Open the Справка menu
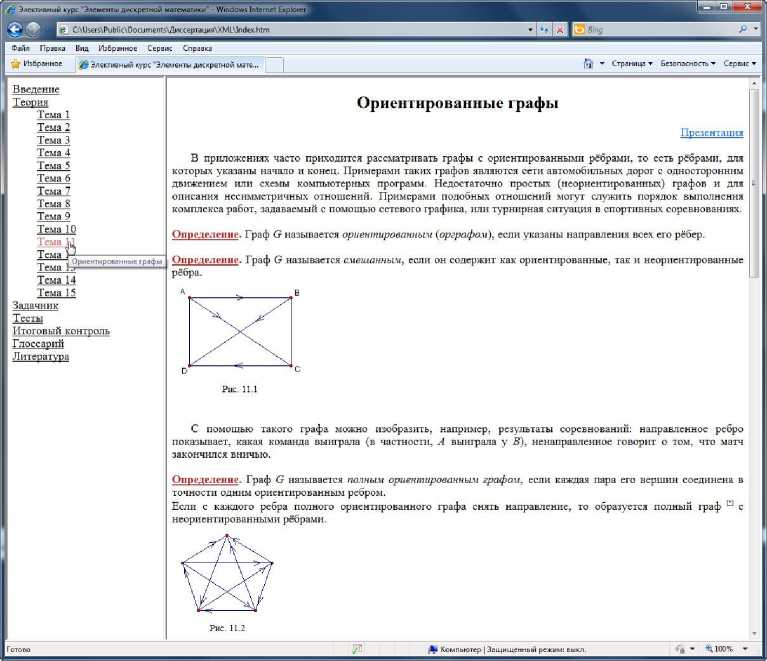 pos(197,47)
